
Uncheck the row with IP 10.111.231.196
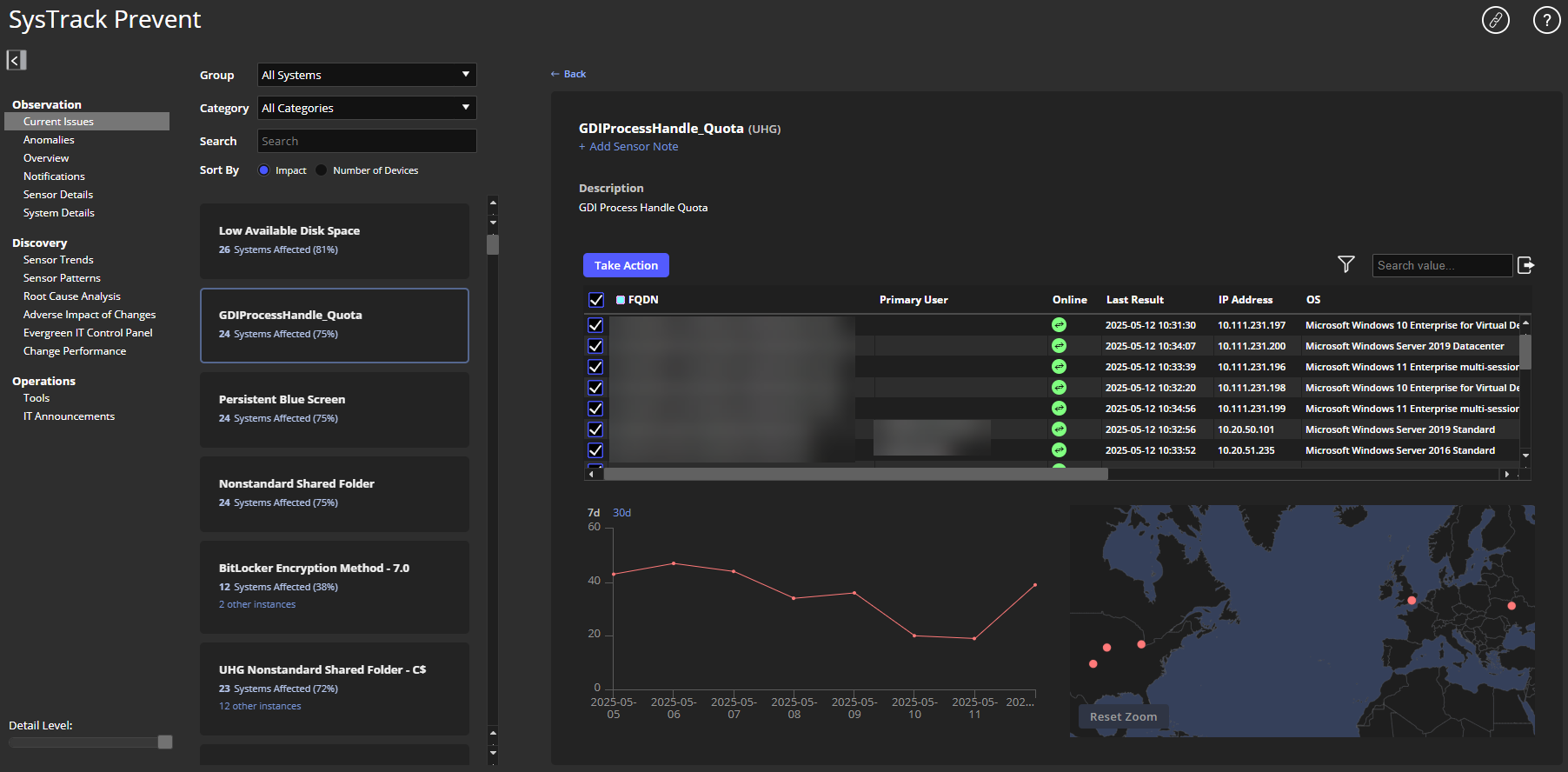[x=595, y=367]
